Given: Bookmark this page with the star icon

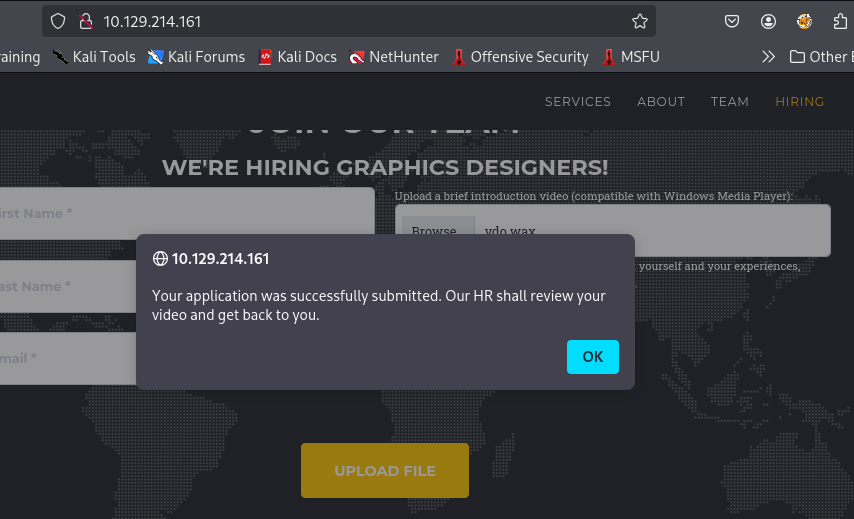Looking at the screenshot, I should tap(640, 21).
